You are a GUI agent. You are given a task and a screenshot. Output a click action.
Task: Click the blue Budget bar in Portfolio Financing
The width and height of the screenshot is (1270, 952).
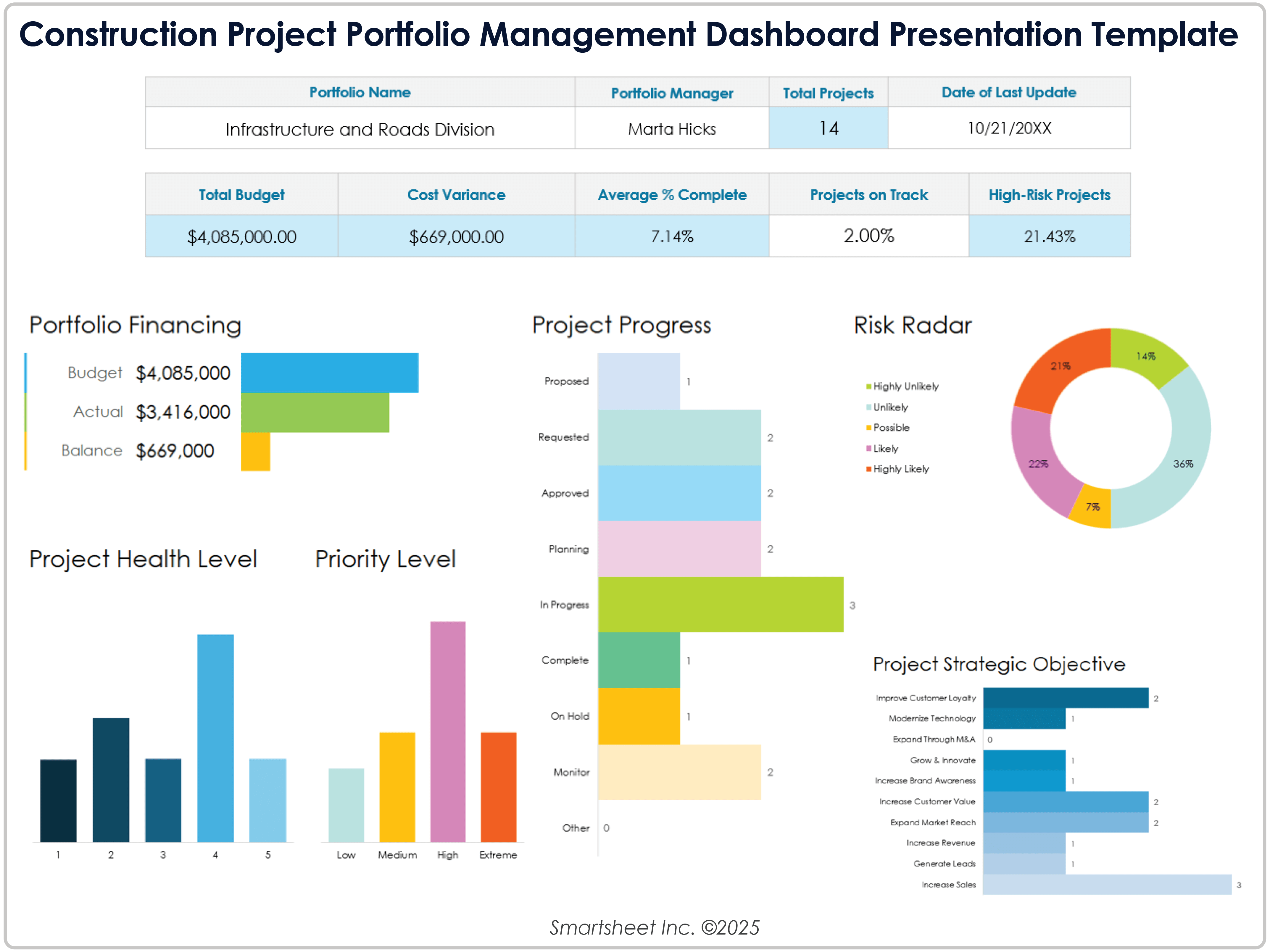329,373
